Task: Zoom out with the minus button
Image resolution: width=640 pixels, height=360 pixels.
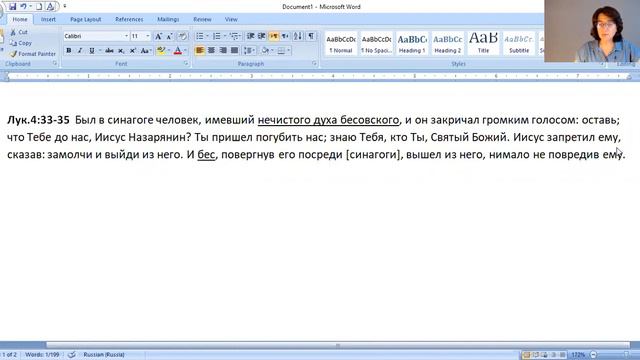Action: click(593, 355)
